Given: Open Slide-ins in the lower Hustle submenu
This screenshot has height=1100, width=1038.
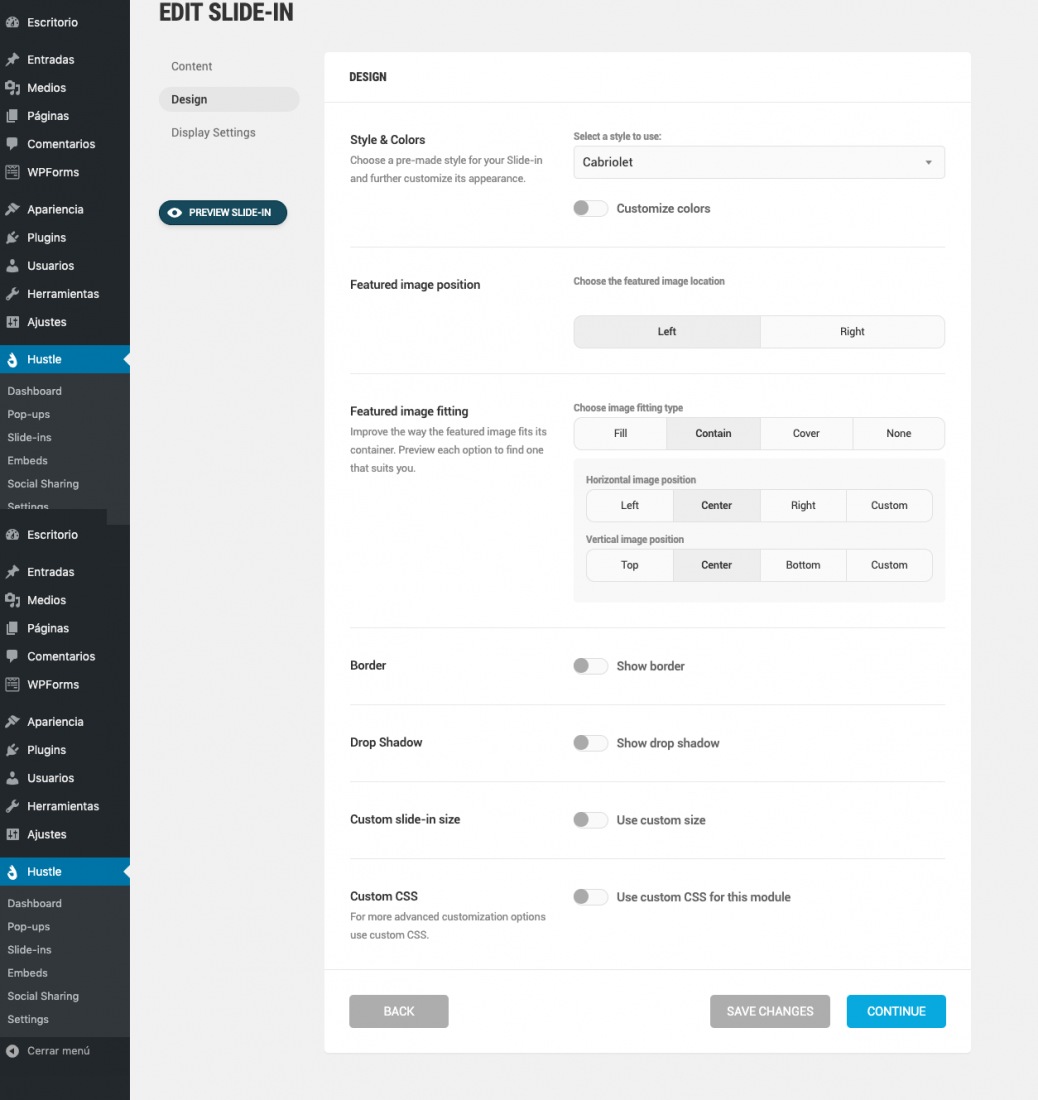Looking at the screenshot, I should pos(29,949).
